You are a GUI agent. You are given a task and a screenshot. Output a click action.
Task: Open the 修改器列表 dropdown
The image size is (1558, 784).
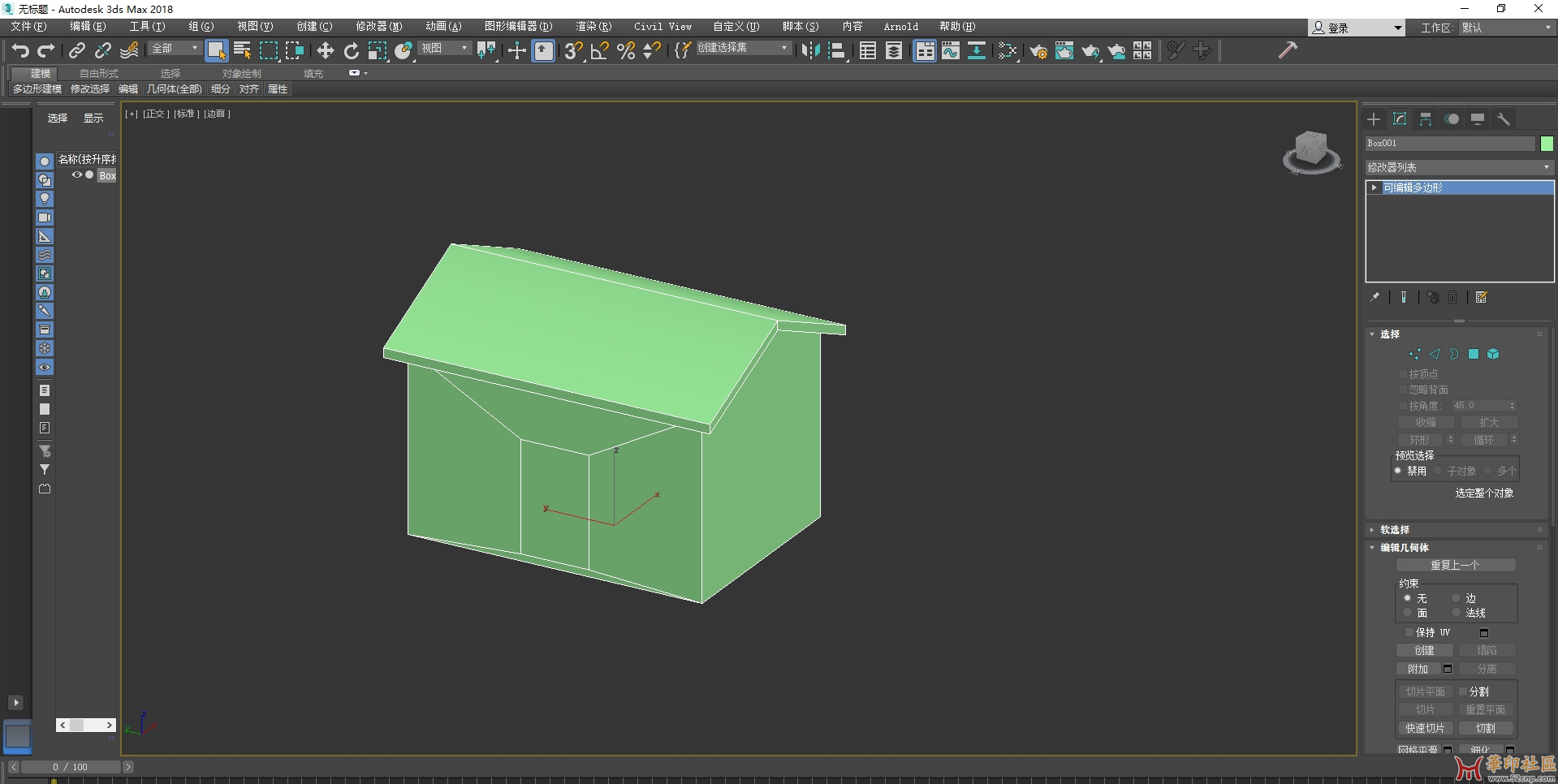tap(1459, 167)
